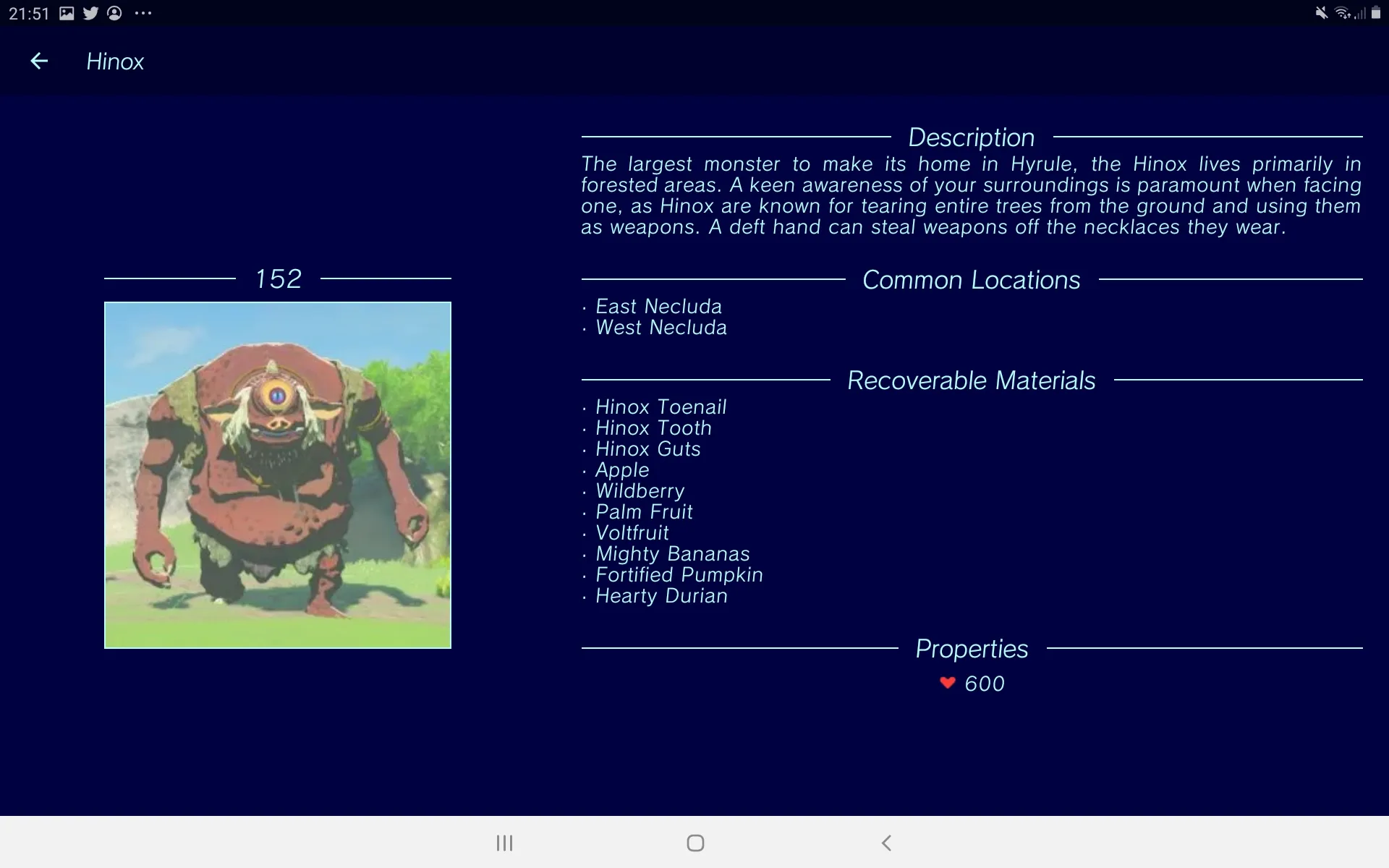This screenshot has width=1389, height=868.
Task: Click West Necluda location link
Action: [662, 327]
